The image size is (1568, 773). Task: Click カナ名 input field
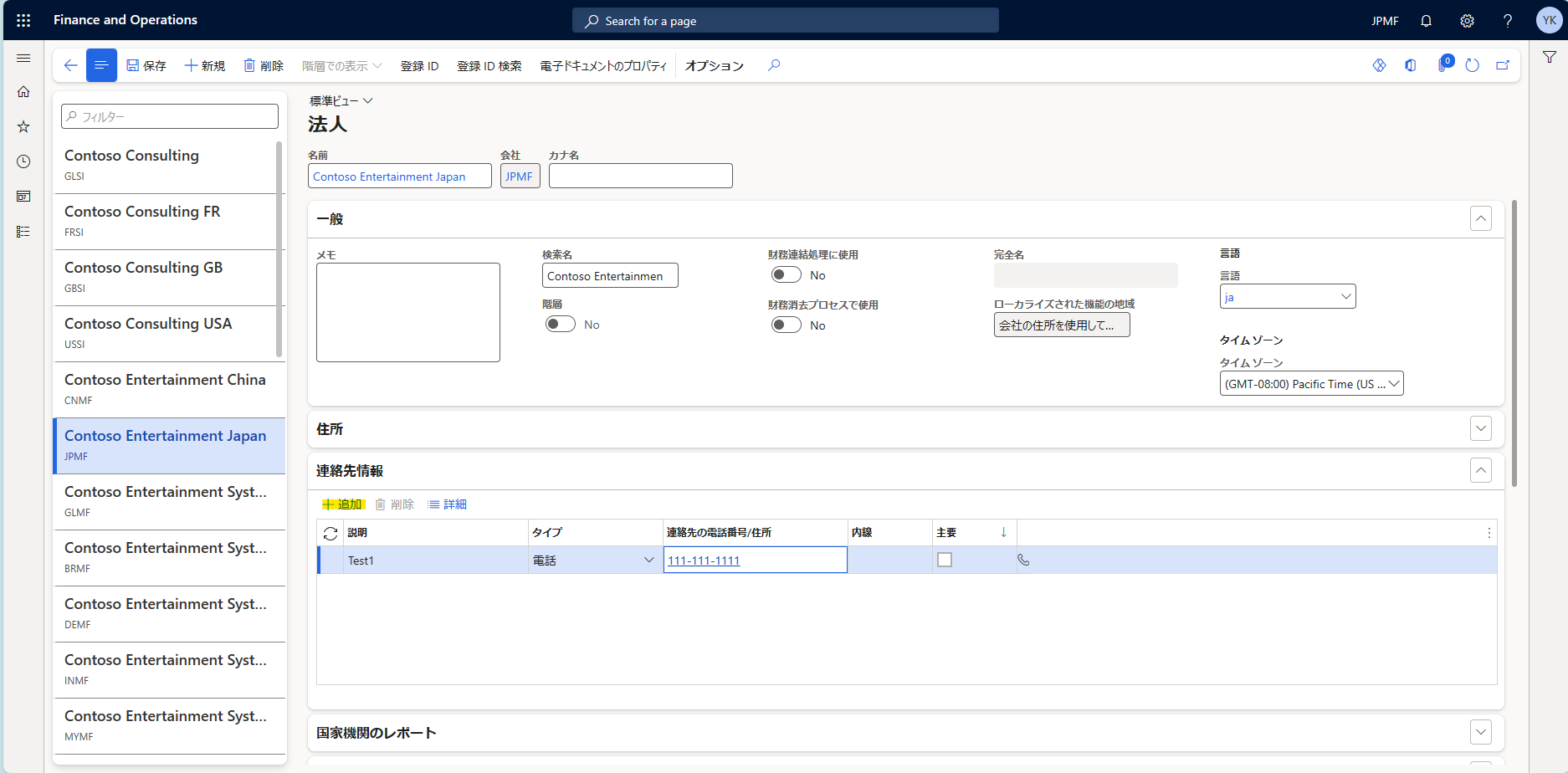[x=641, y=176]
